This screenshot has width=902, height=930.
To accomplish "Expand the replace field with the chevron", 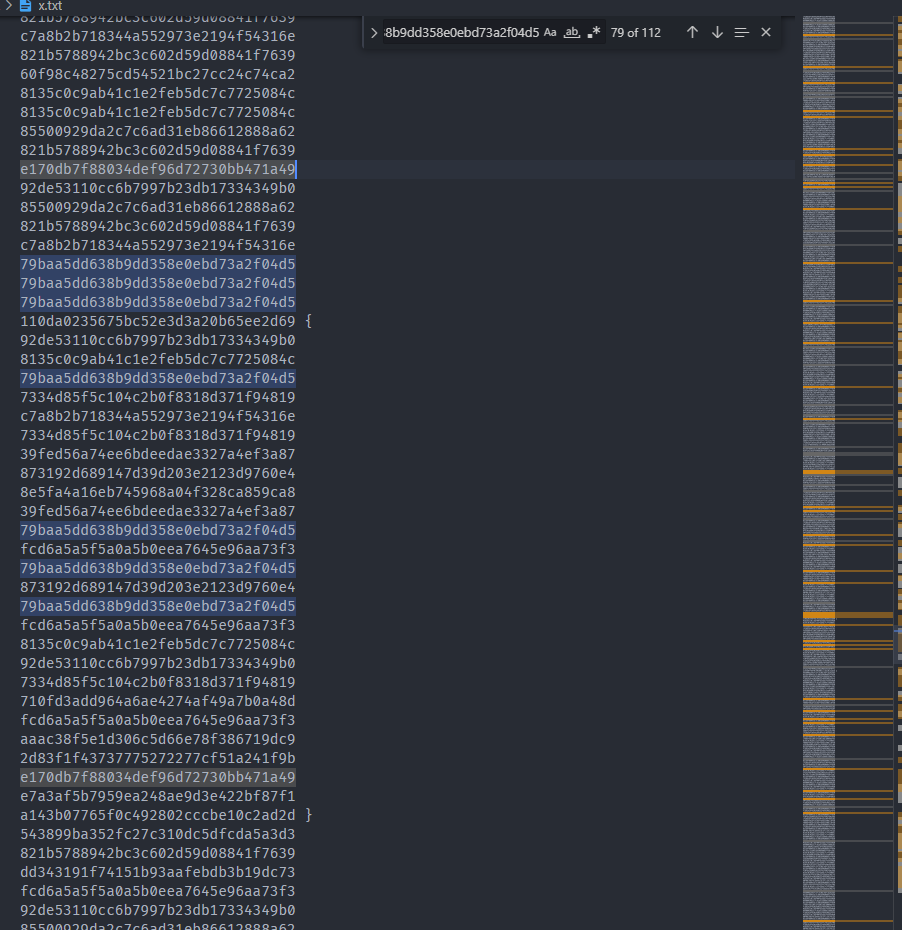I will click(x=374, y=32).
